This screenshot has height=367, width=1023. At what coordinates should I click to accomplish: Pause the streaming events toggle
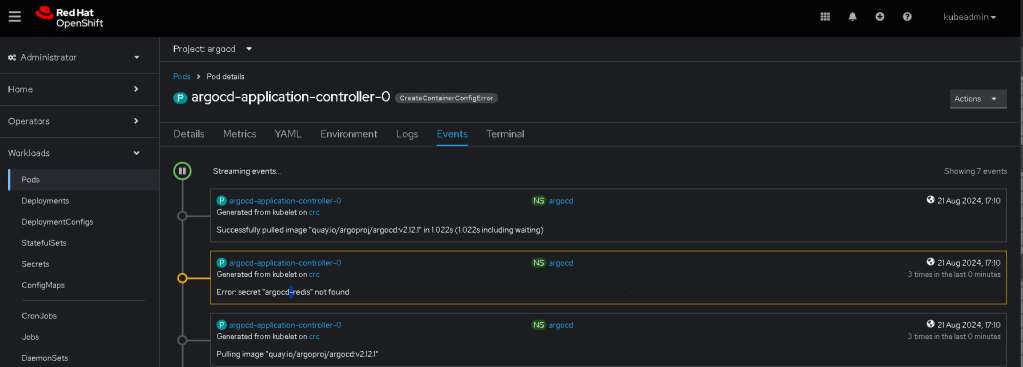(182, 171)
